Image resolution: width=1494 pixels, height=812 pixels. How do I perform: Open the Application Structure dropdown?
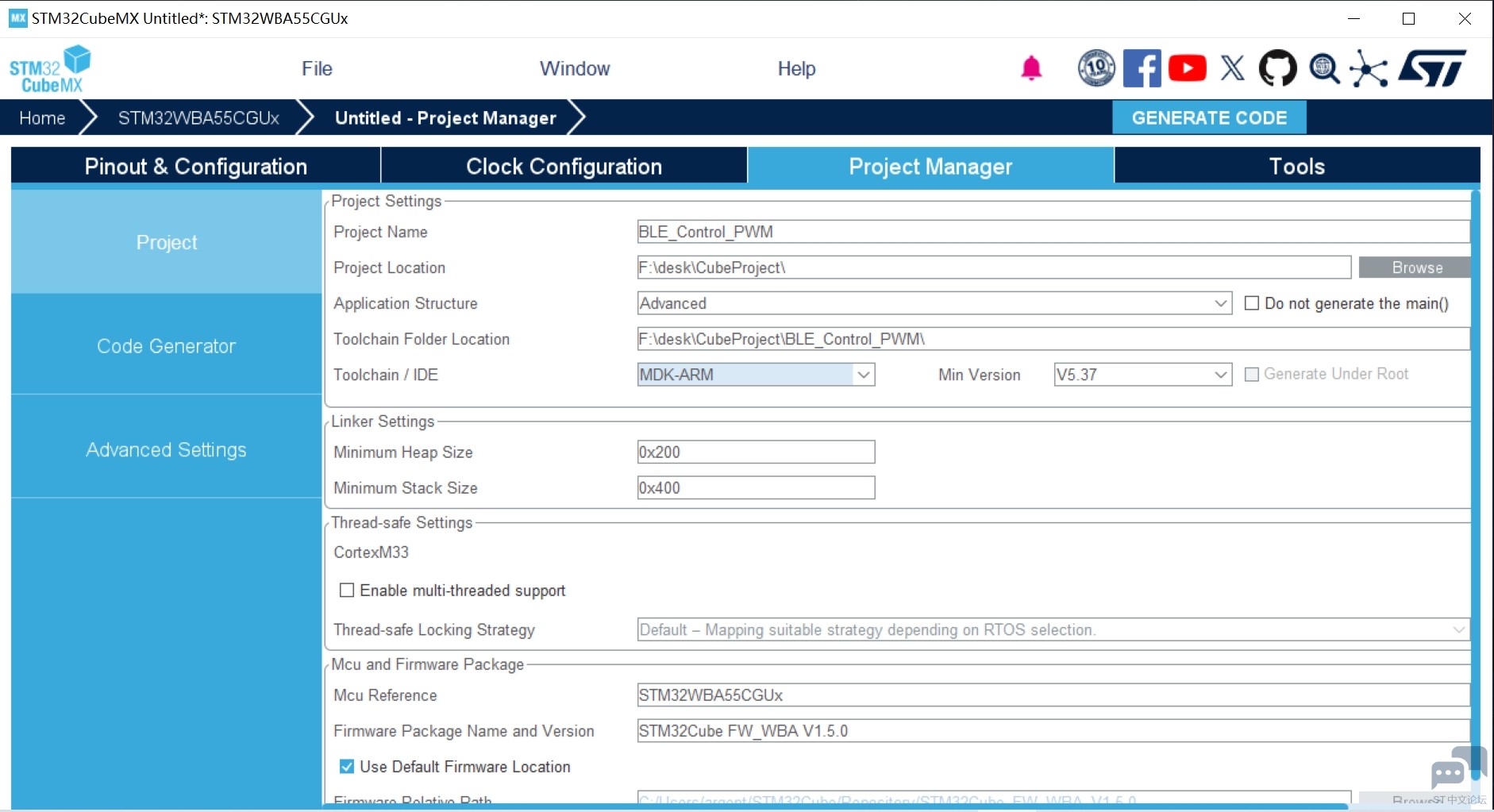(x=934, y=303)
